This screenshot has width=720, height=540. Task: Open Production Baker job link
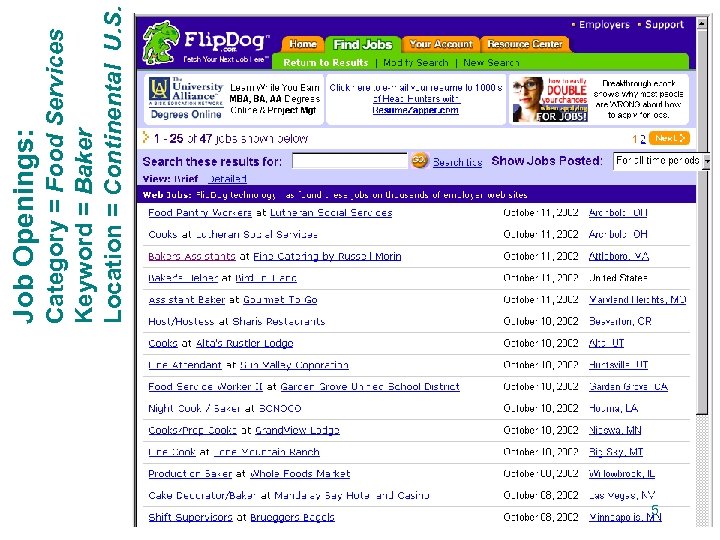point(190,474)
